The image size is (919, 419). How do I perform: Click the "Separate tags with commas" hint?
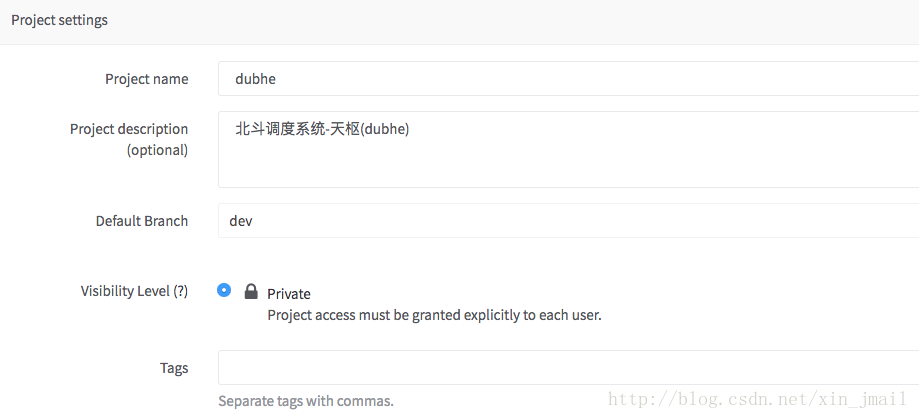(x=306, y=401)
